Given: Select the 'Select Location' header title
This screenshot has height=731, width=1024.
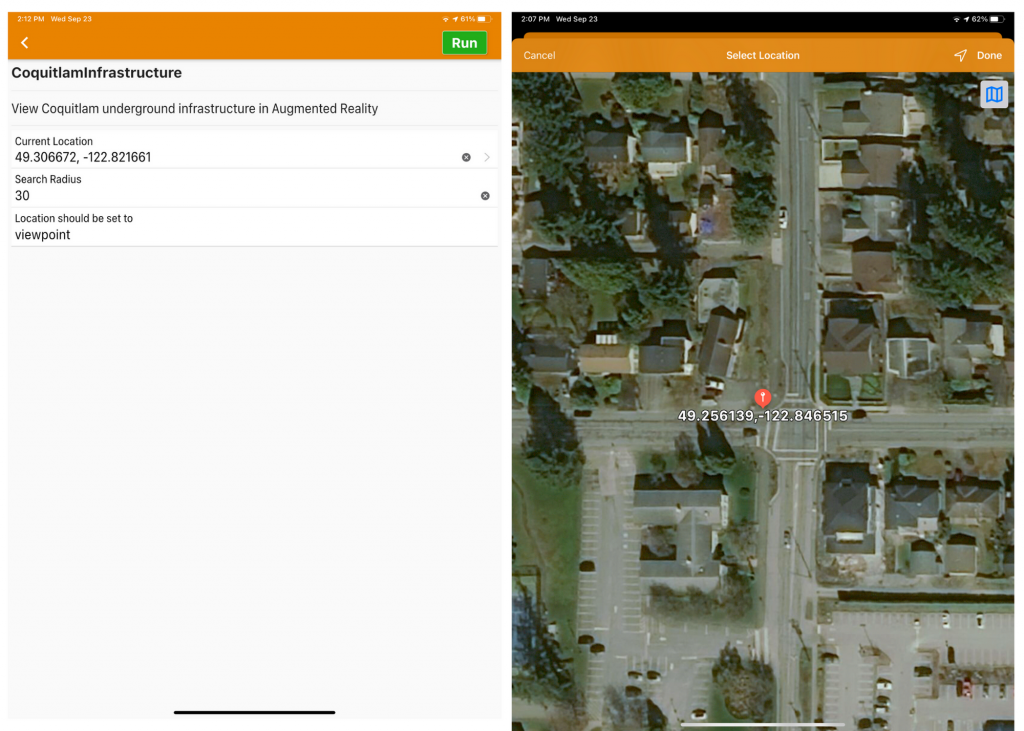Looking at the screenshot, I should click(x=763, y=56).
